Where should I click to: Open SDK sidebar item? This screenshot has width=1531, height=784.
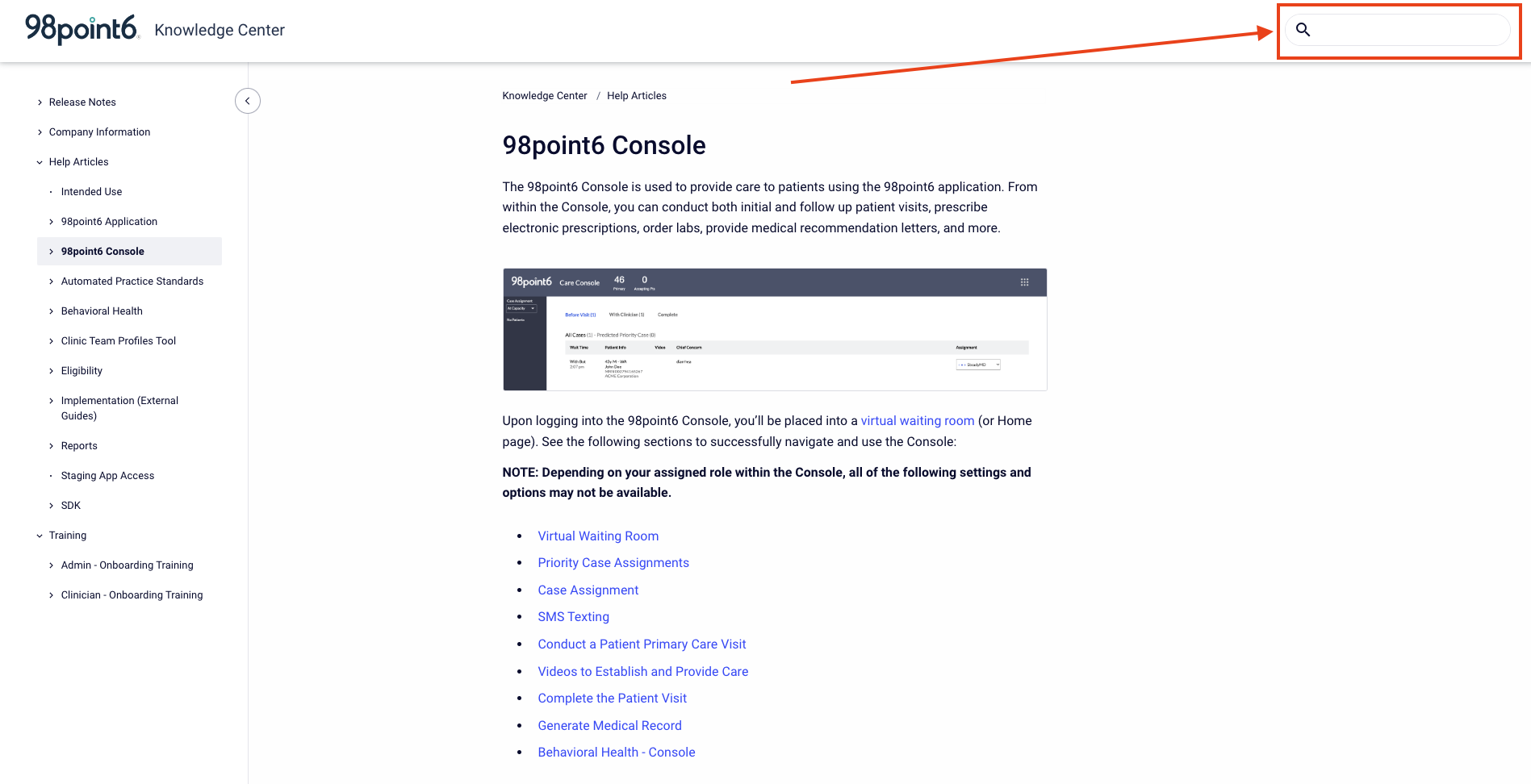[x=71, y=506]
